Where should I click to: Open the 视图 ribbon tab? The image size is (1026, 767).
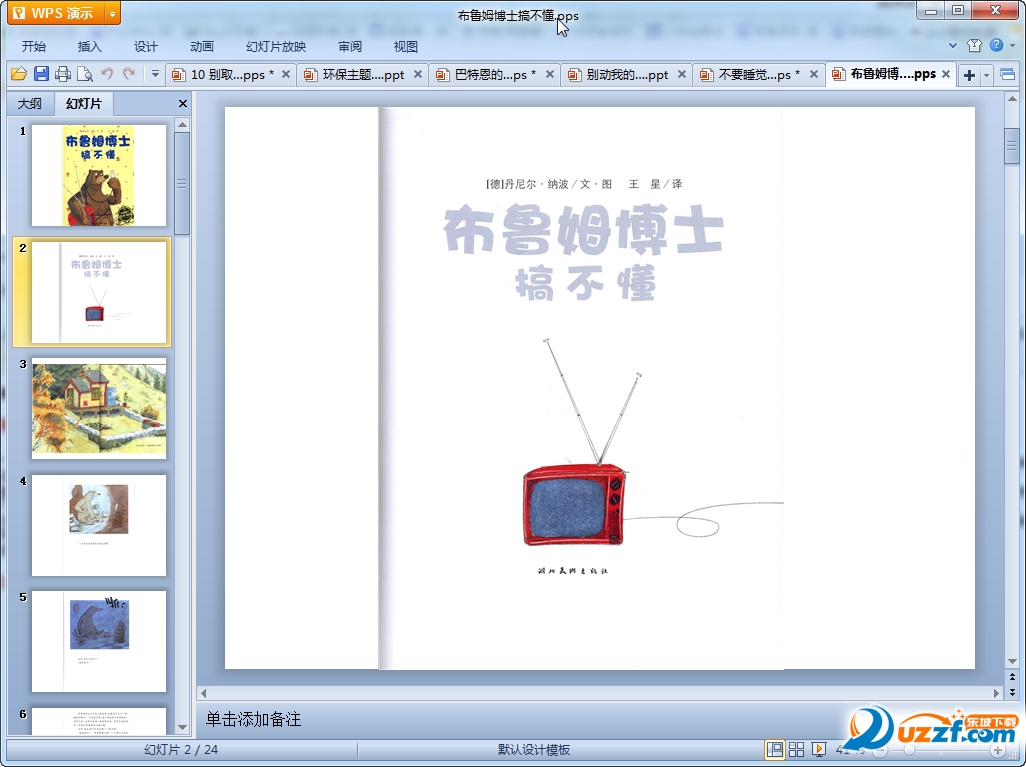pyautogui.click(x=406, y=46)
